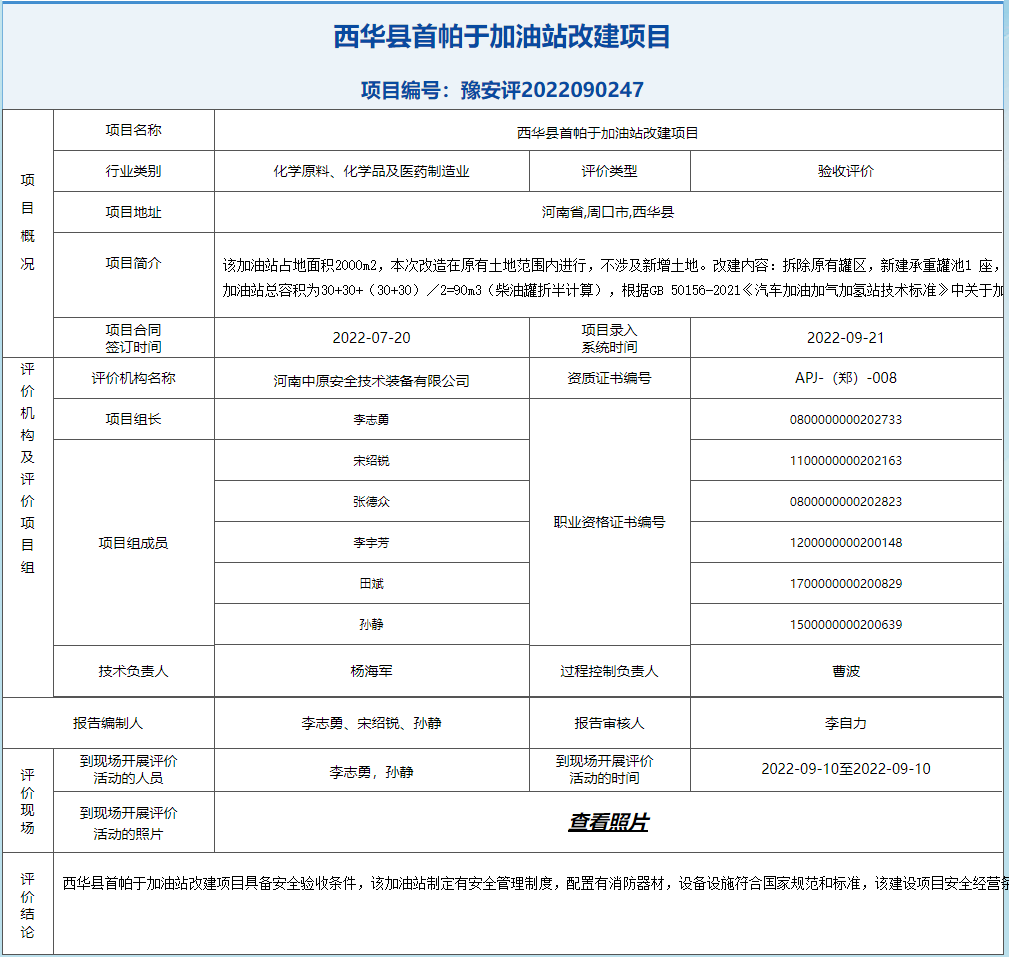Click contract signing date 2022-07-20
Screen dimensions: 1009x957
(x=371, y=338)
